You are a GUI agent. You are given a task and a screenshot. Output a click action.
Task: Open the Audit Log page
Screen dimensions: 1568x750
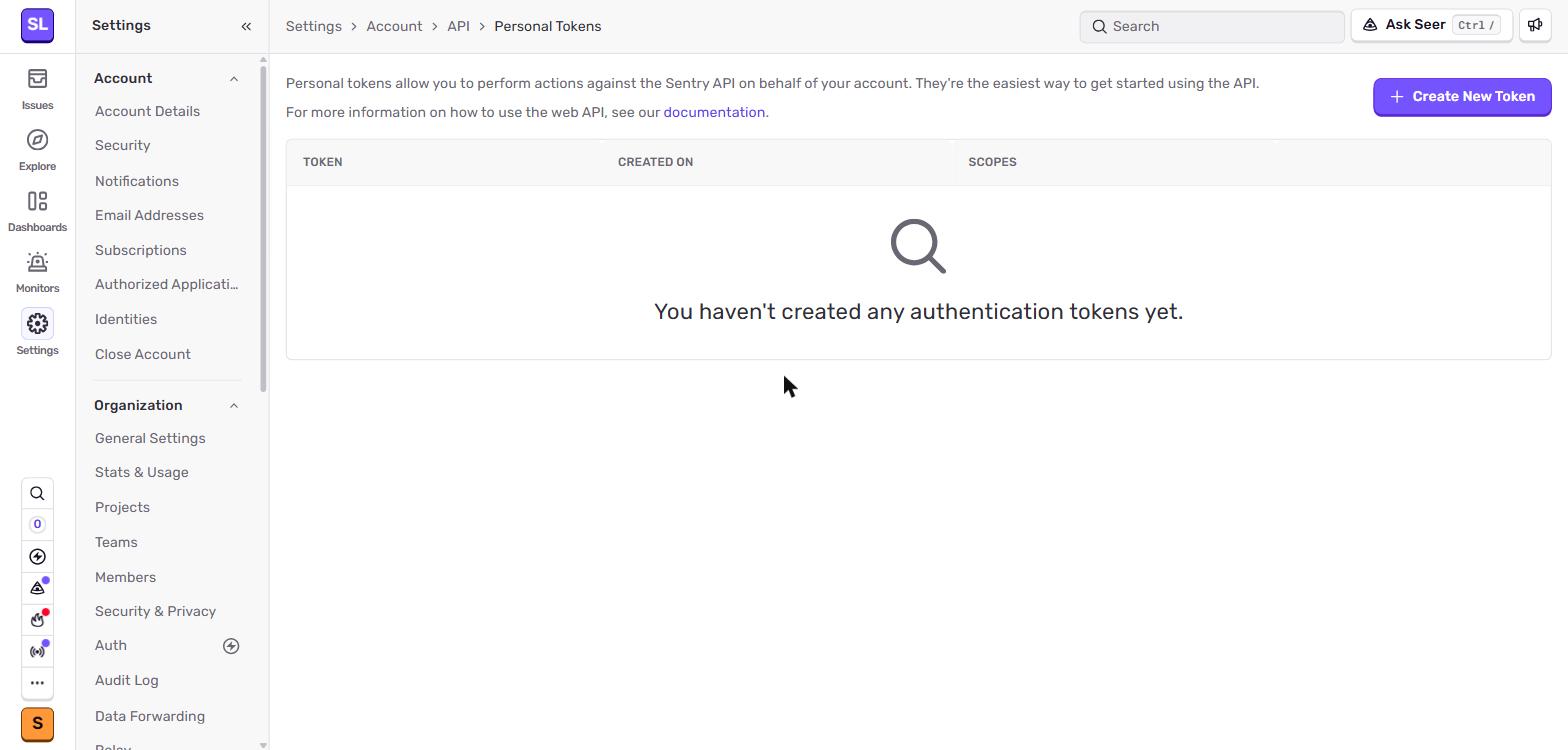pyautogui.click(x=127, y=680)
